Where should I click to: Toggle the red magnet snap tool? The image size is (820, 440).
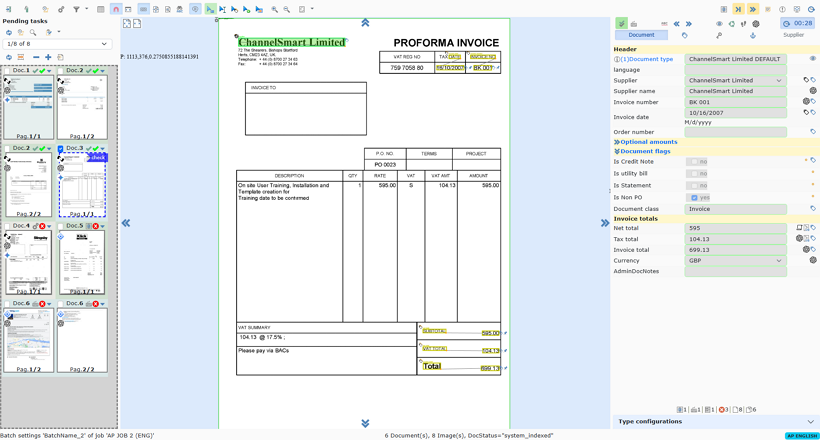pos(116,9)
